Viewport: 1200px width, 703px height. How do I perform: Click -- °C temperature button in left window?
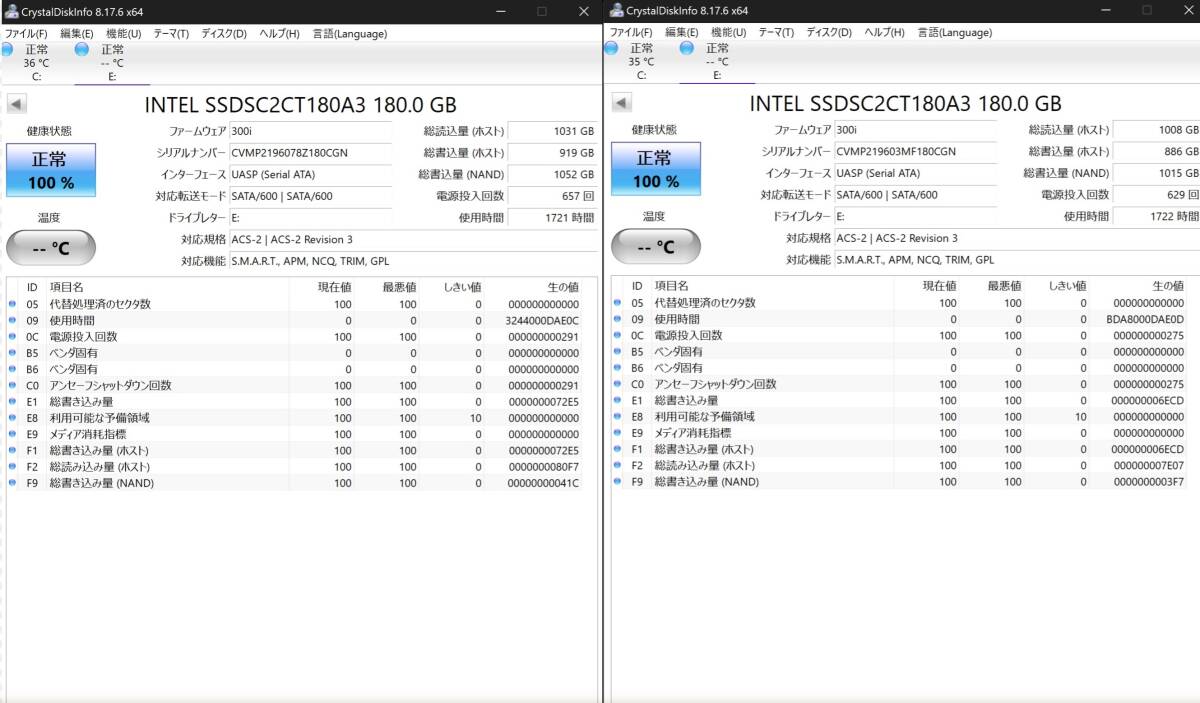[51, 247]
